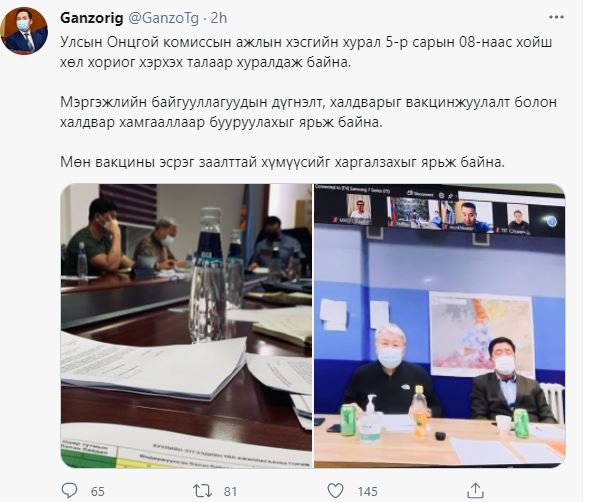
Task: Click the 65 replies count
Action: tap(98, 491)
